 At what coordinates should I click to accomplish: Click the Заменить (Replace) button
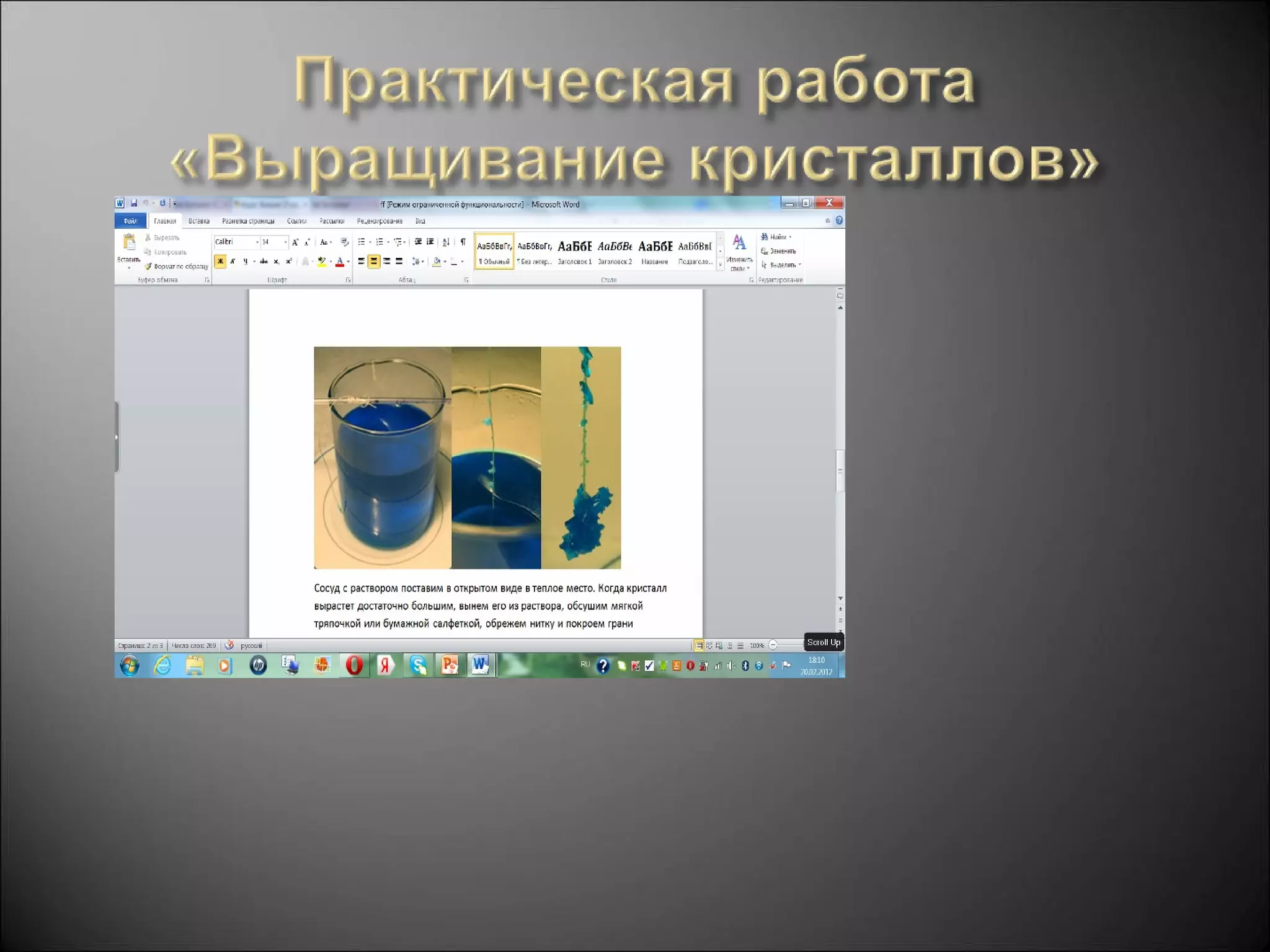[x=779, y=251]
